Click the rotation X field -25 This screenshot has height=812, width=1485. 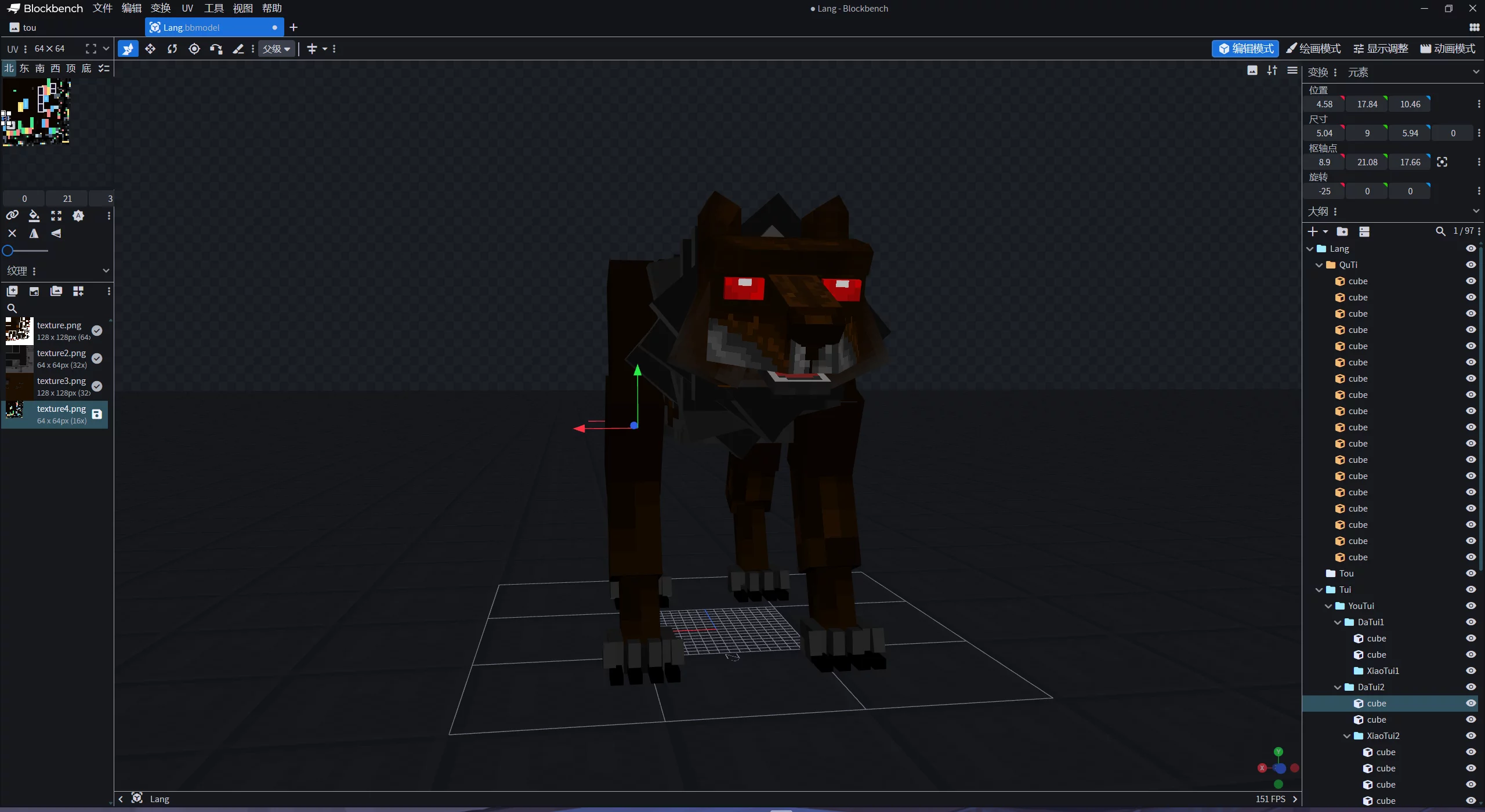[x=1324, y=191]
